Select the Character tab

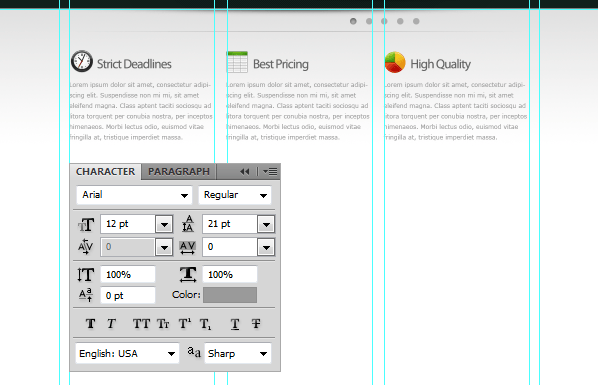click(105, 172)
